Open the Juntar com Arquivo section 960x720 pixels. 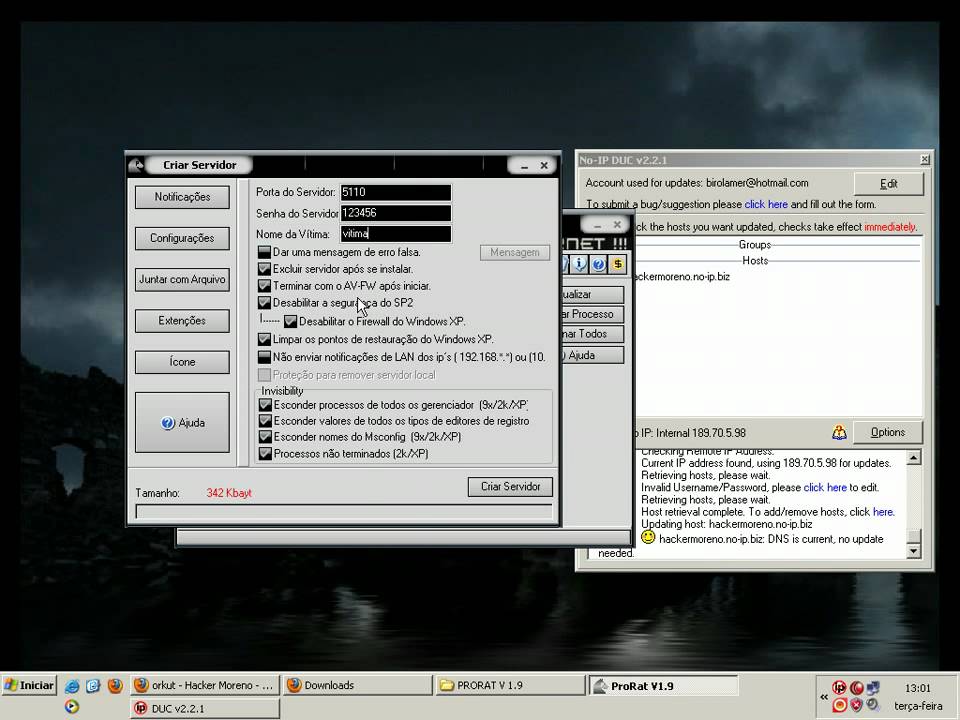pyautogui.click(x=182, y=280)
